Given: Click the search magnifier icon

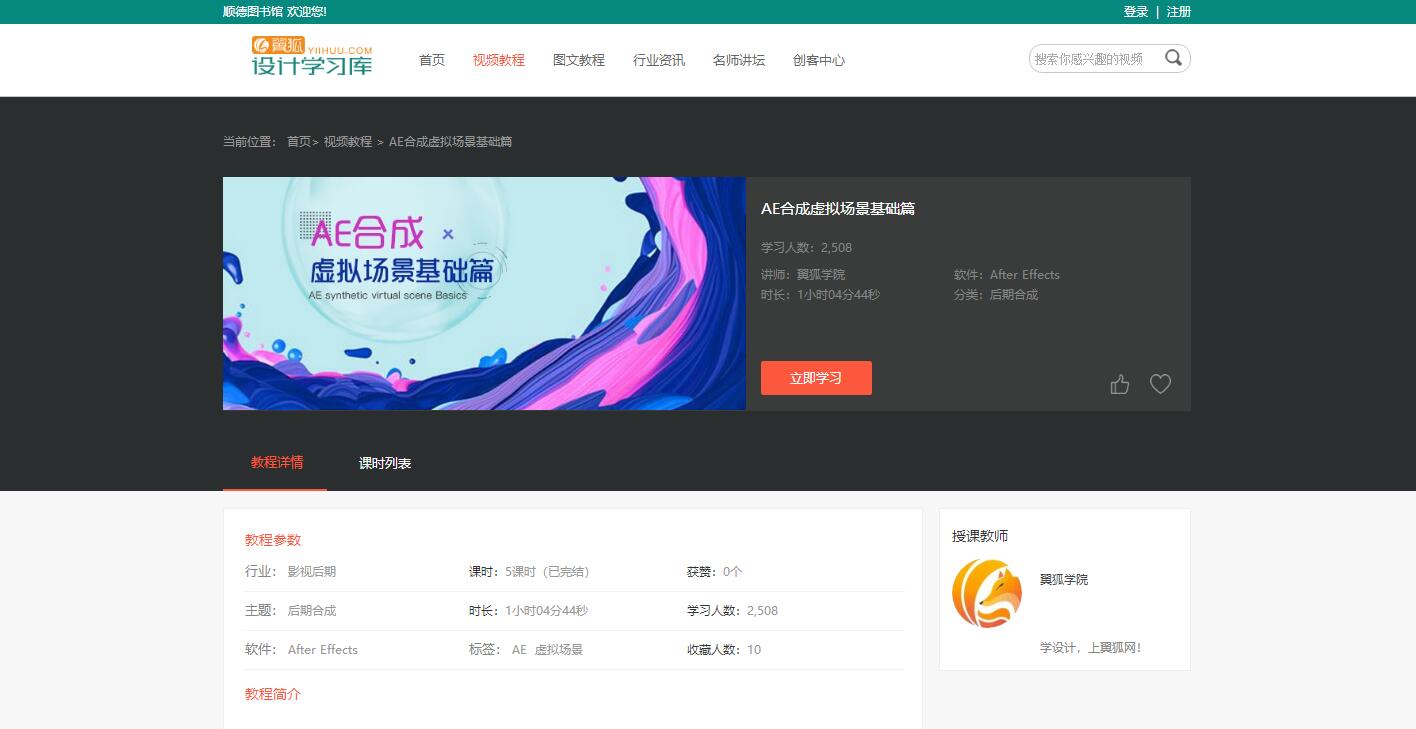Looking at the screenshot, I should [1173, 58].
